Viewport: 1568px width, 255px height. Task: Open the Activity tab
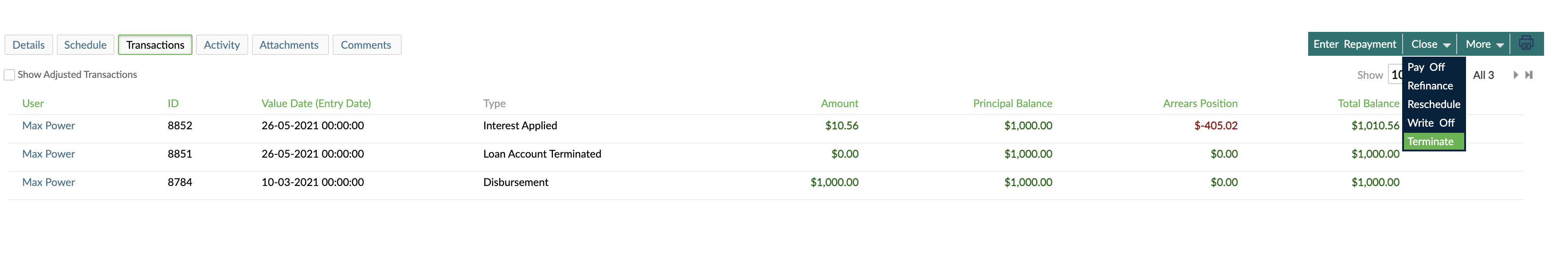click(x=222, y=44)
